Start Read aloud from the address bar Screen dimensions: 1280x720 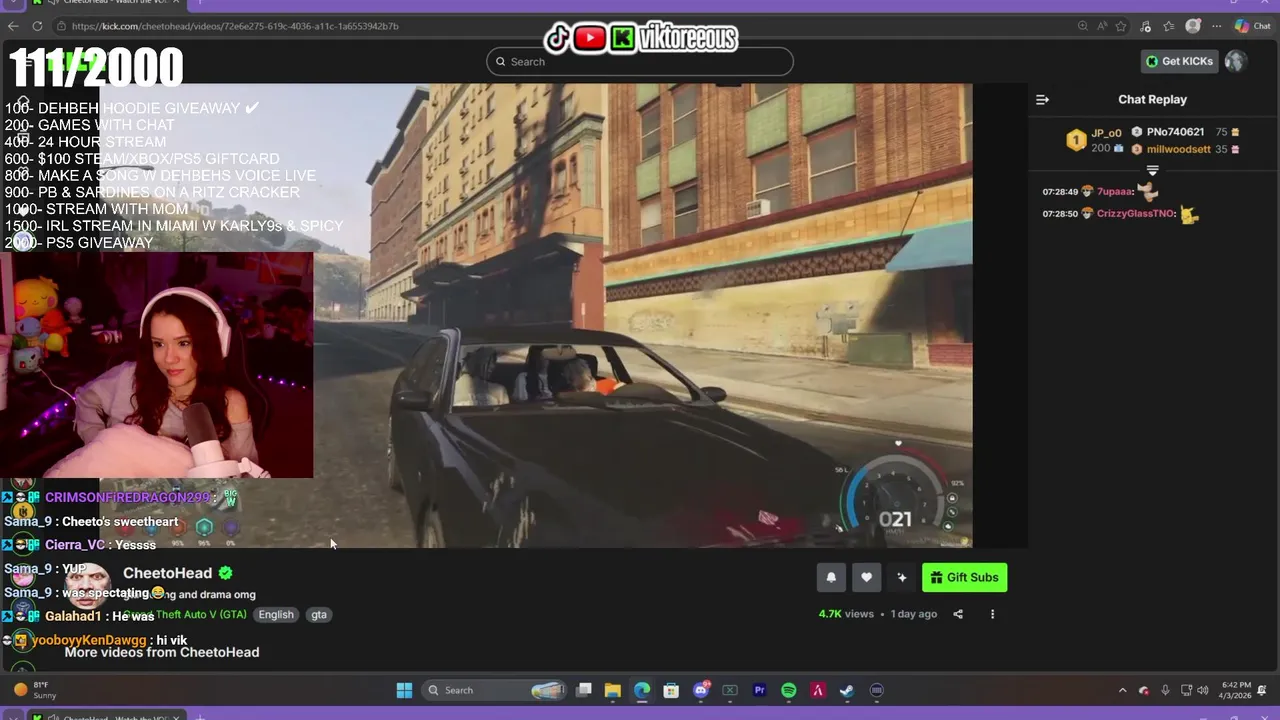1103,26
